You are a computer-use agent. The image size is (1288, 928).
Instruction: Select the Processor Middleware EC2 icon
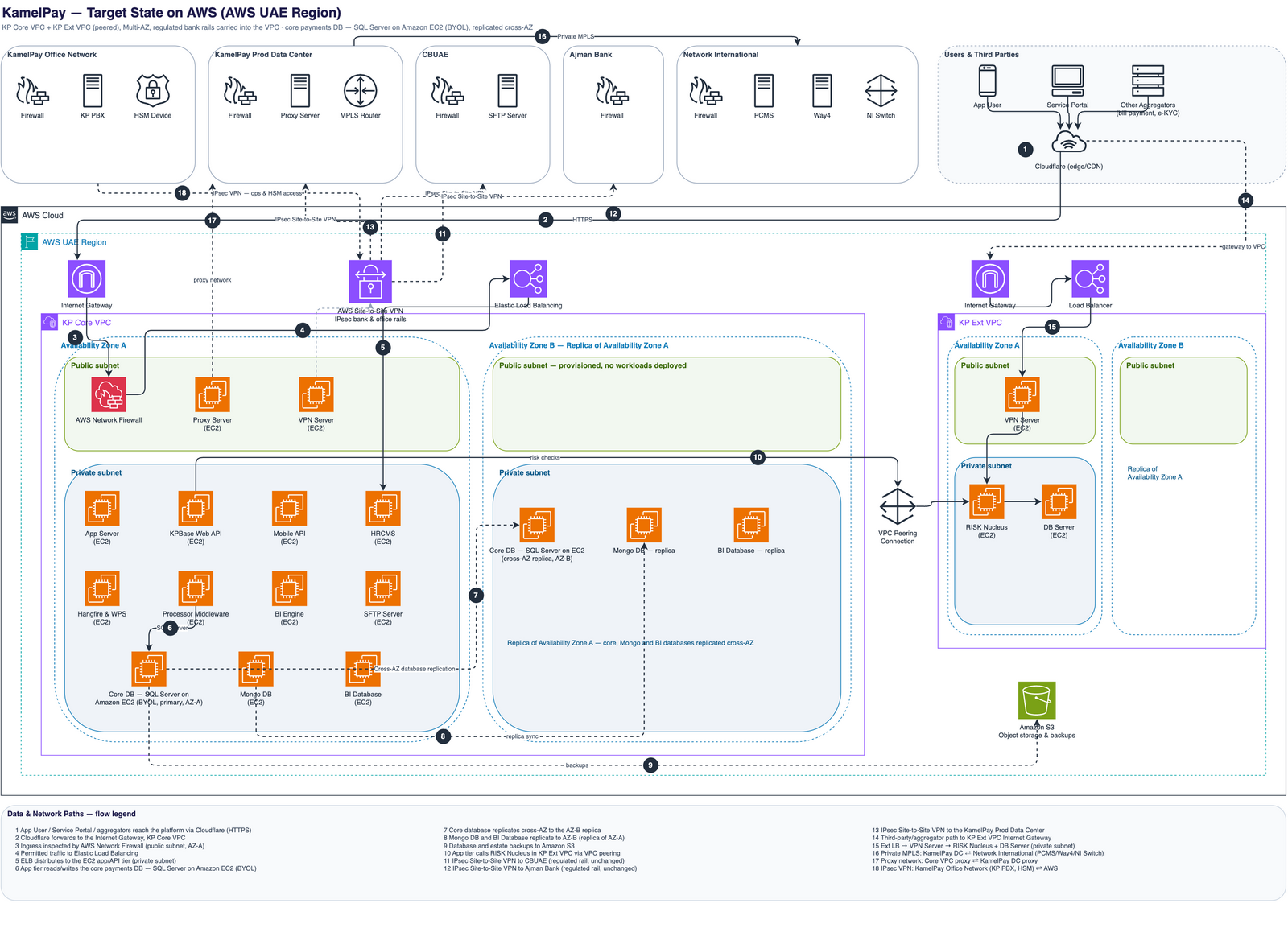click(x=196, y=588)
